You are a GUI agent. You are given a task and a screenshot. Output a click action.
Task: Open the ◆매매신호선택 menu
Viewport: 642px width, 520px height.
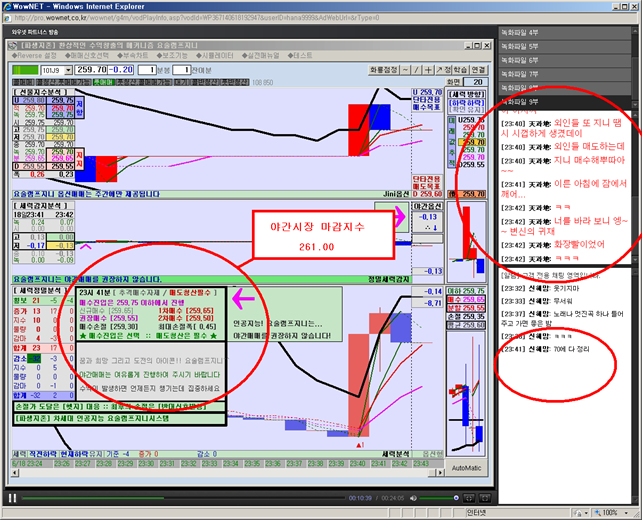point(87,55)
